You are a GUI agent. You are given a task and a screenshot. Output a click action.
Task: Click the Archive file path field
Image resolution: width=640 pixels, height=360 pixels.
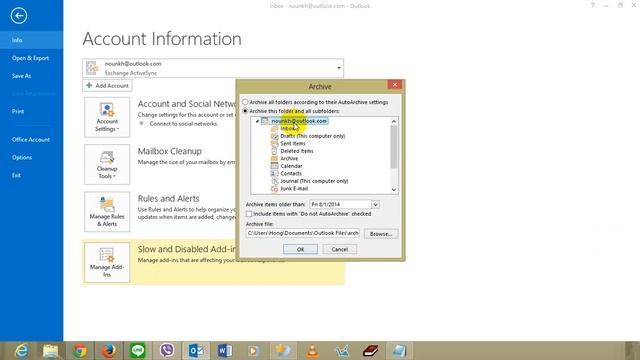[x=303, y=233]
